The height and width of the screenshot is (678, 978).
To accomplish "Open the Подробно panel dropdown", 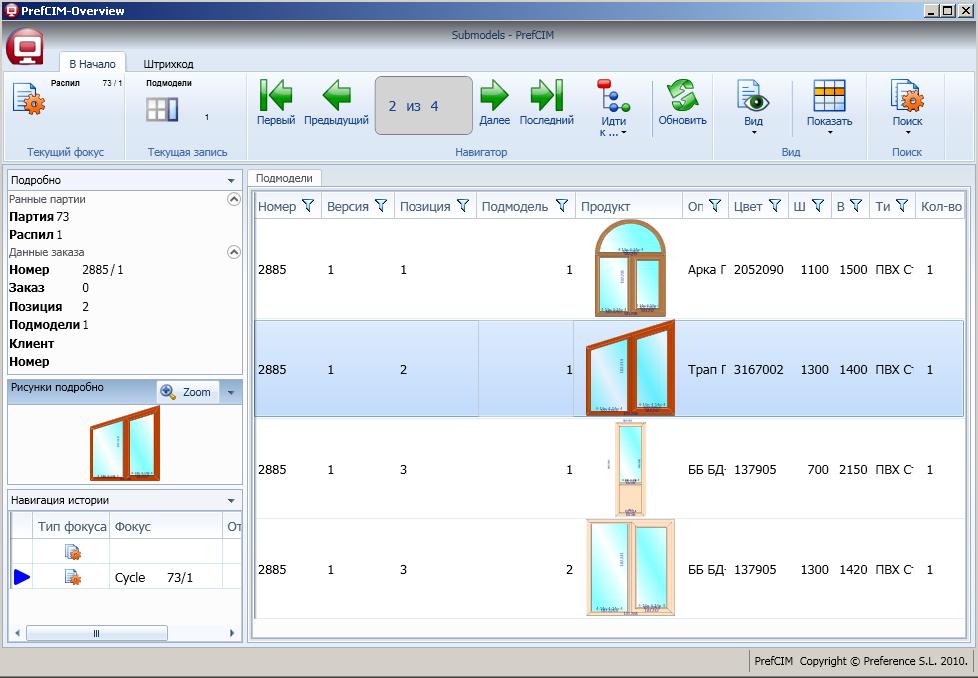I will pos(231,180).
